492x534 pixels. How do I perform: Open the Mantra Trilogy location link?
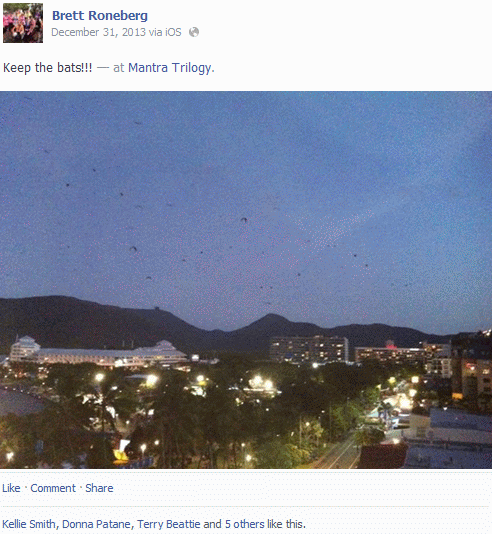pyautogui.click(x=170, y=67)
